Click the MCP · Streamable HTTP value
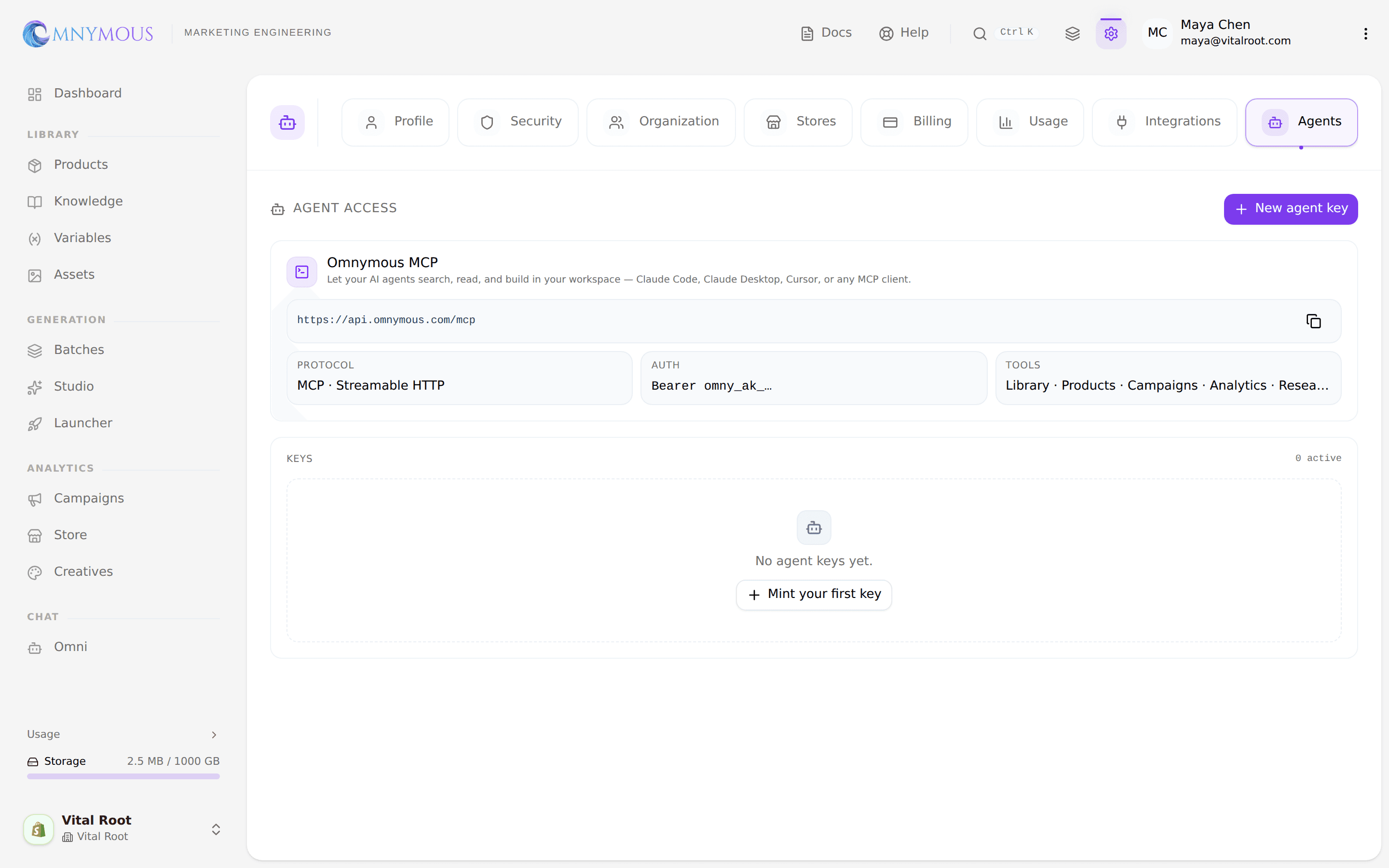The image size is (1389, 868). (x=371, y=385)
